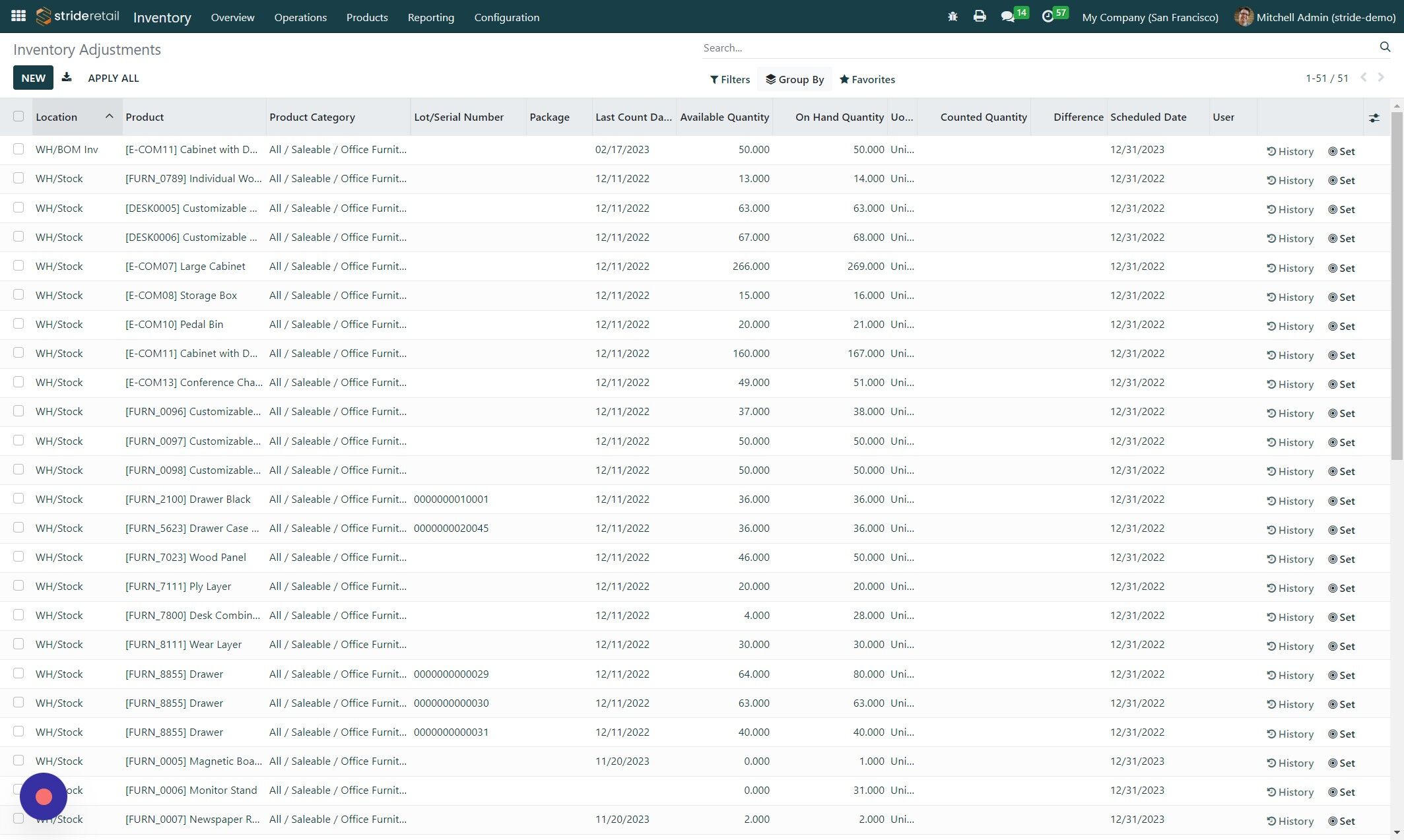
Task: Click the APPLY ALL button
Action: click(x=113, y=78)
